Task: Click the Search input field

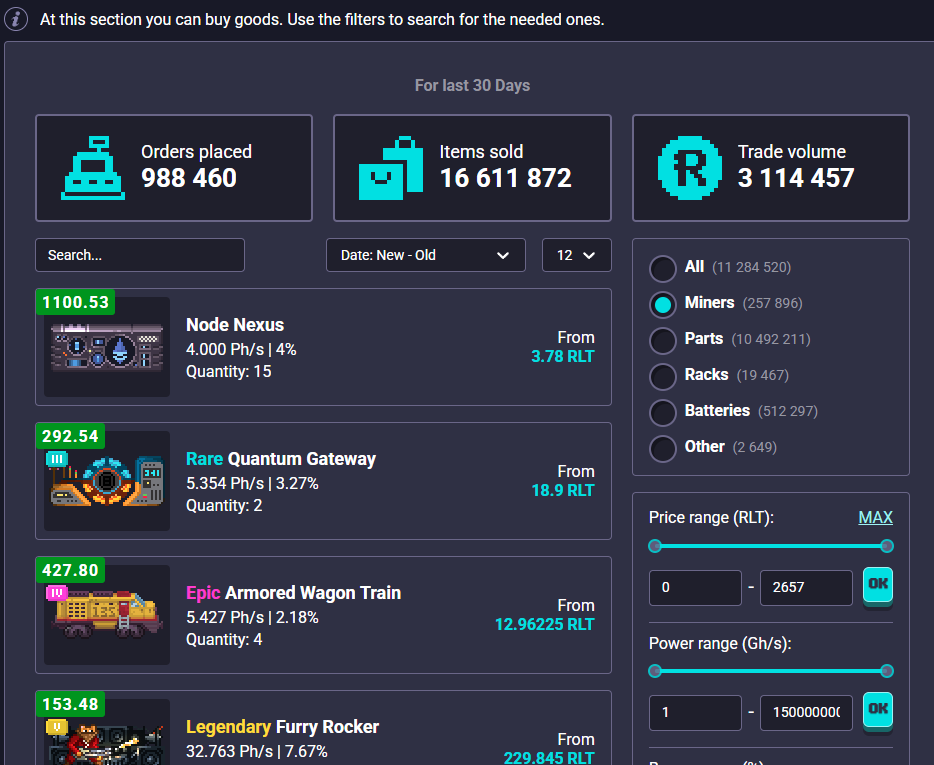Action: pos(139,255)
